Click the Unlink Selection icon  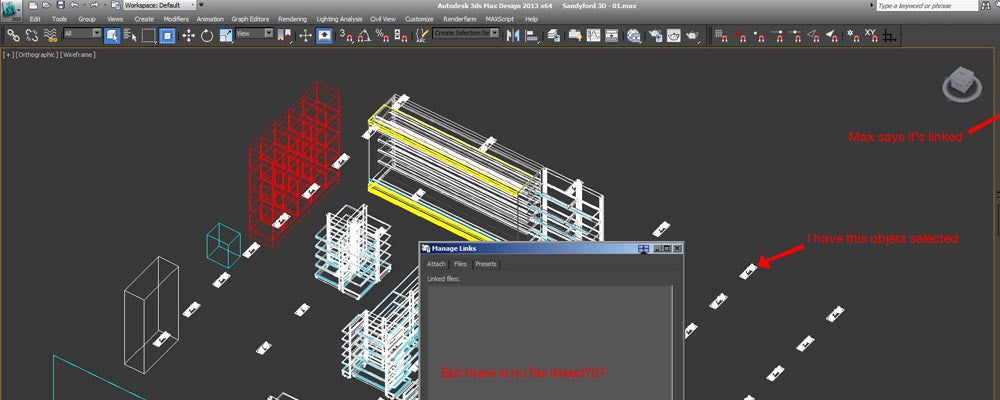coord(31,35)
